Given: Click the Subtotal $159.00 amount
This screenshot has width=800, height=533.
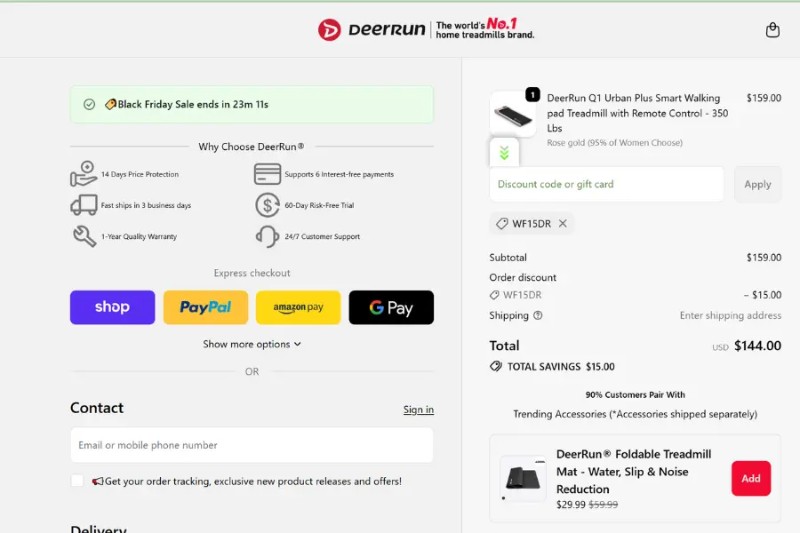Looking at the screenshot, I should pyautogui.click(x=764, y=258).
